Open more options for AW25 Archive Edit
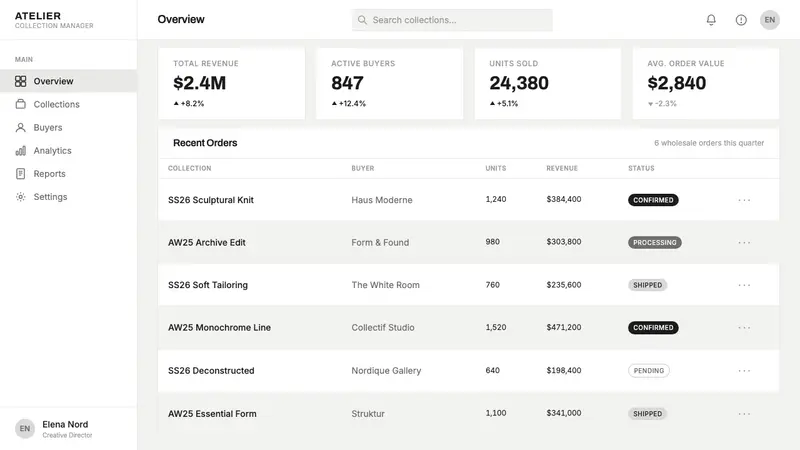This screenshot has width=800, height=450. (744, 242)
